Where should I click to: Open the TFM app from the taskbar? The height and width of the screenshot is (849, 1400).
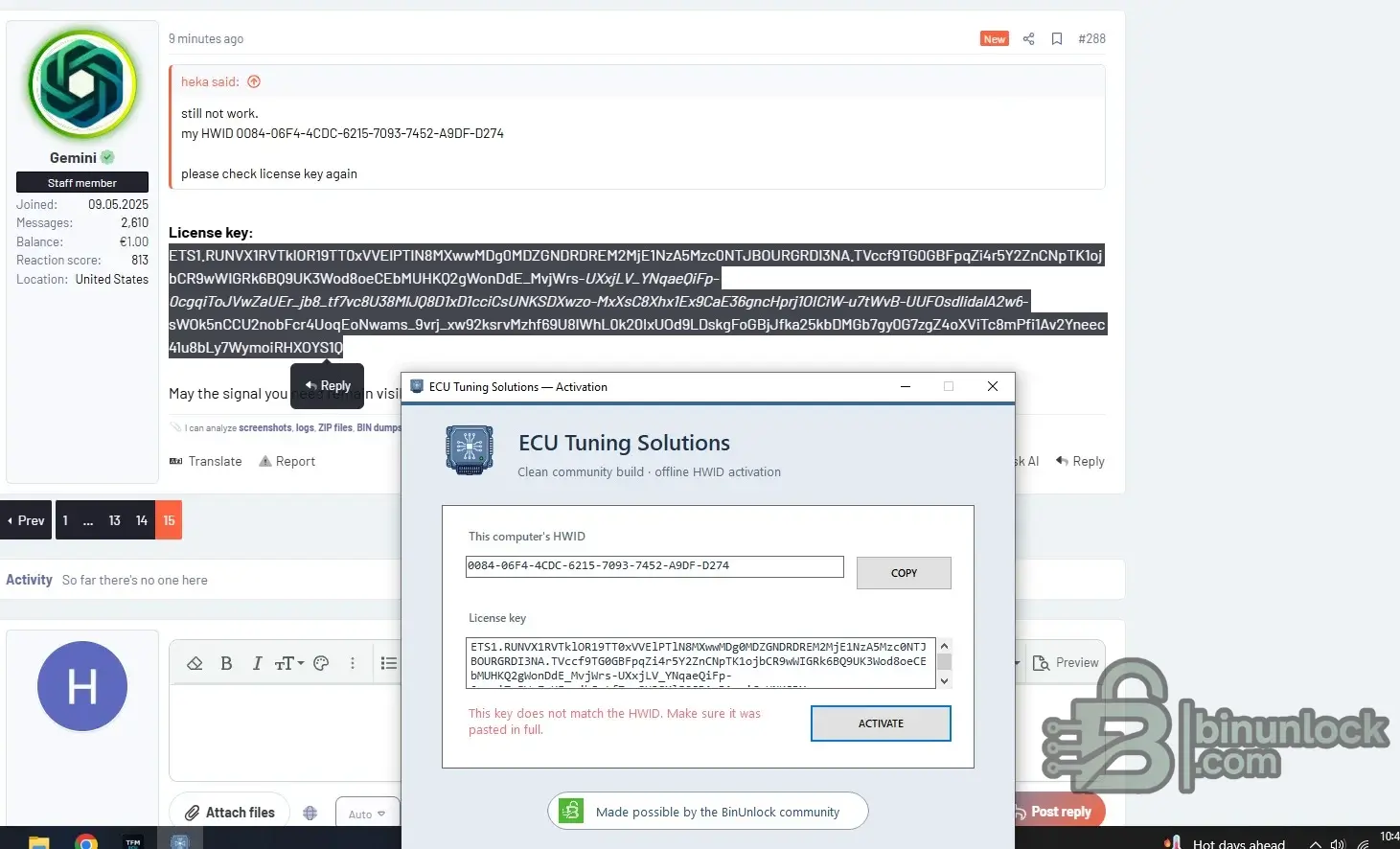(x=133, y=842)
